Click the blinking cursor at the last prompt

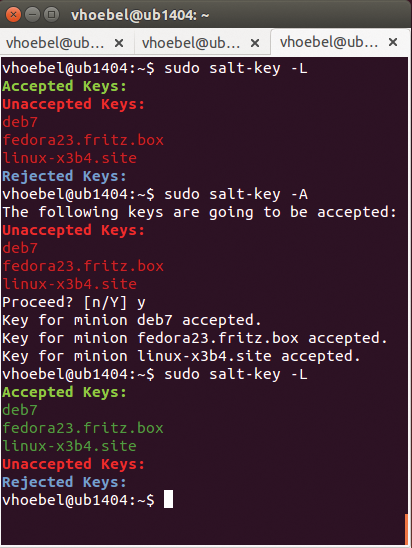(168, 499)
